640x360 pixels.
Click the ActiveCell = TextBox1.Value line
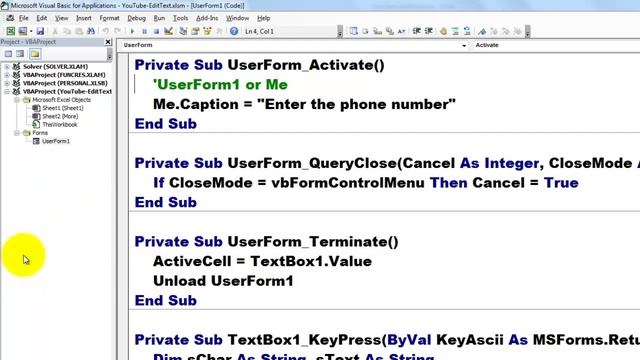pyautogui.click(x=262, y=261)
